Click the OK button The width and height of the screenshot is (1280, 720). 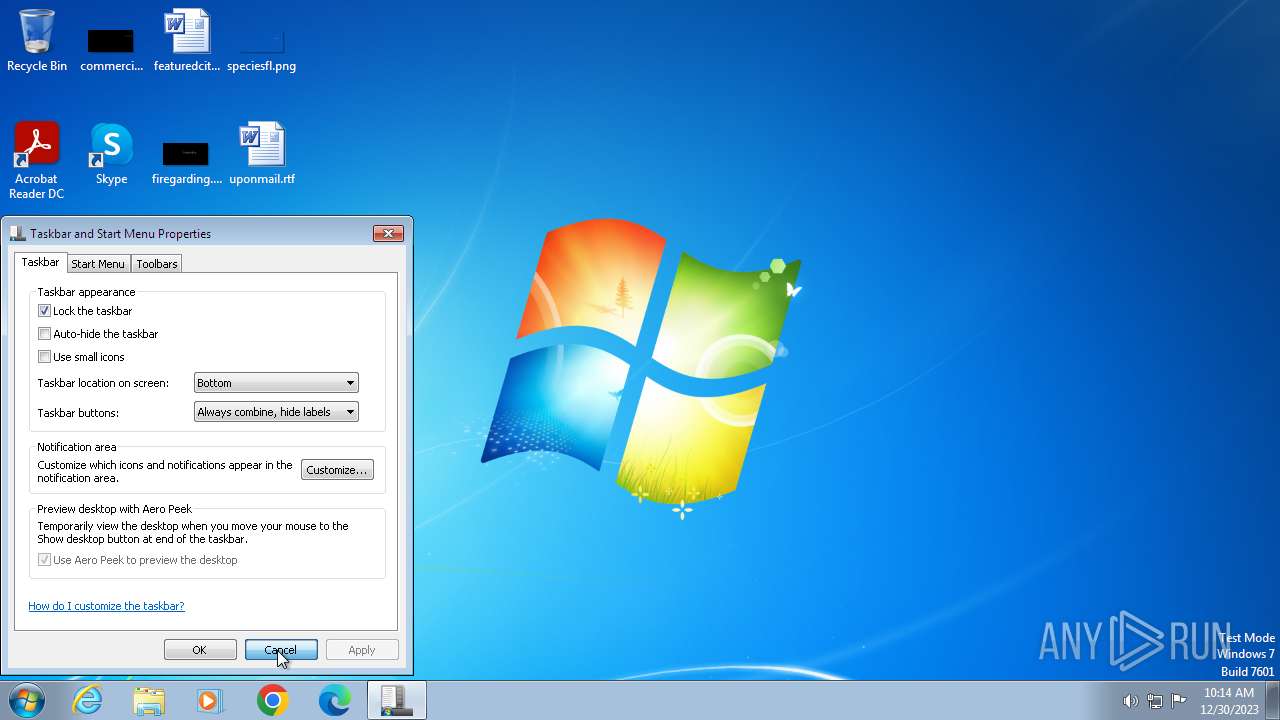coord(200,650)
